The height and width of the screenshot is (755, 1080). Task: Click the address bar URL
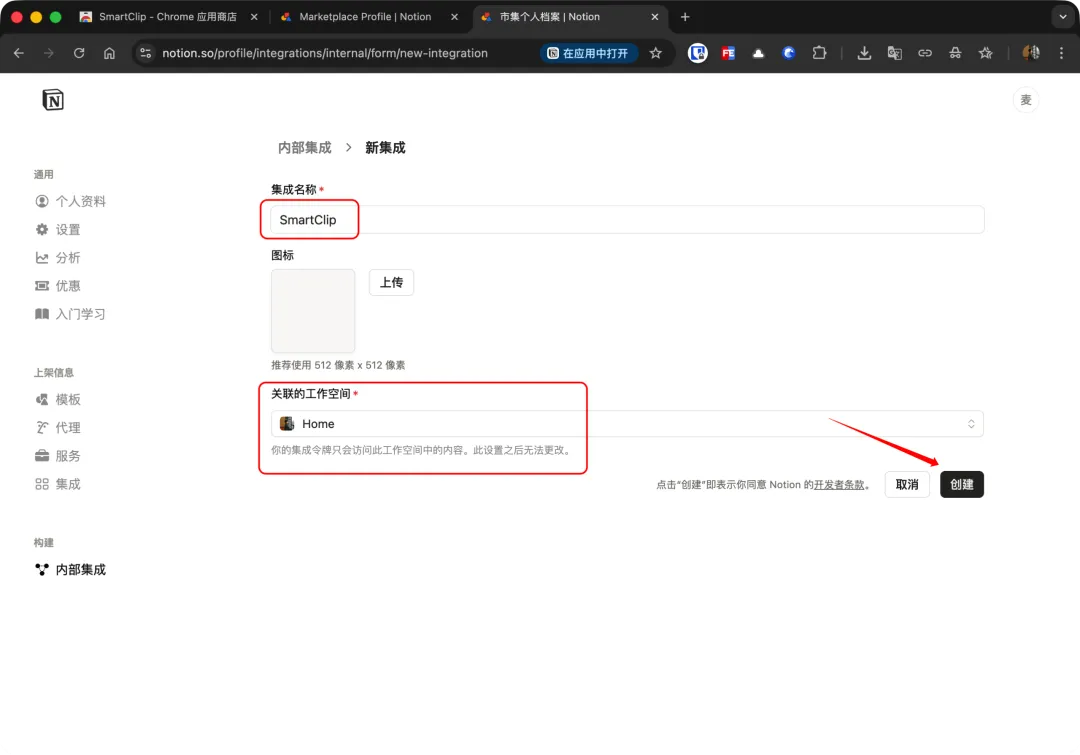pos(325,53)
